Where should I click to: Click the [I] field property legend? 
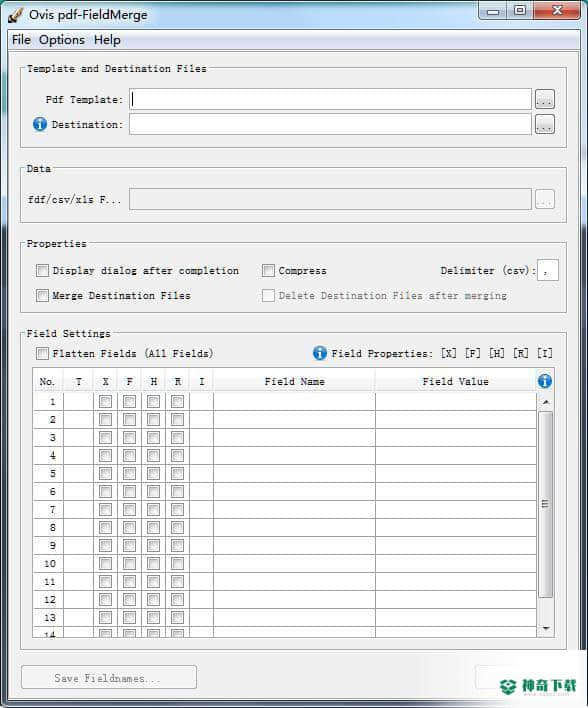pos(545,353)
